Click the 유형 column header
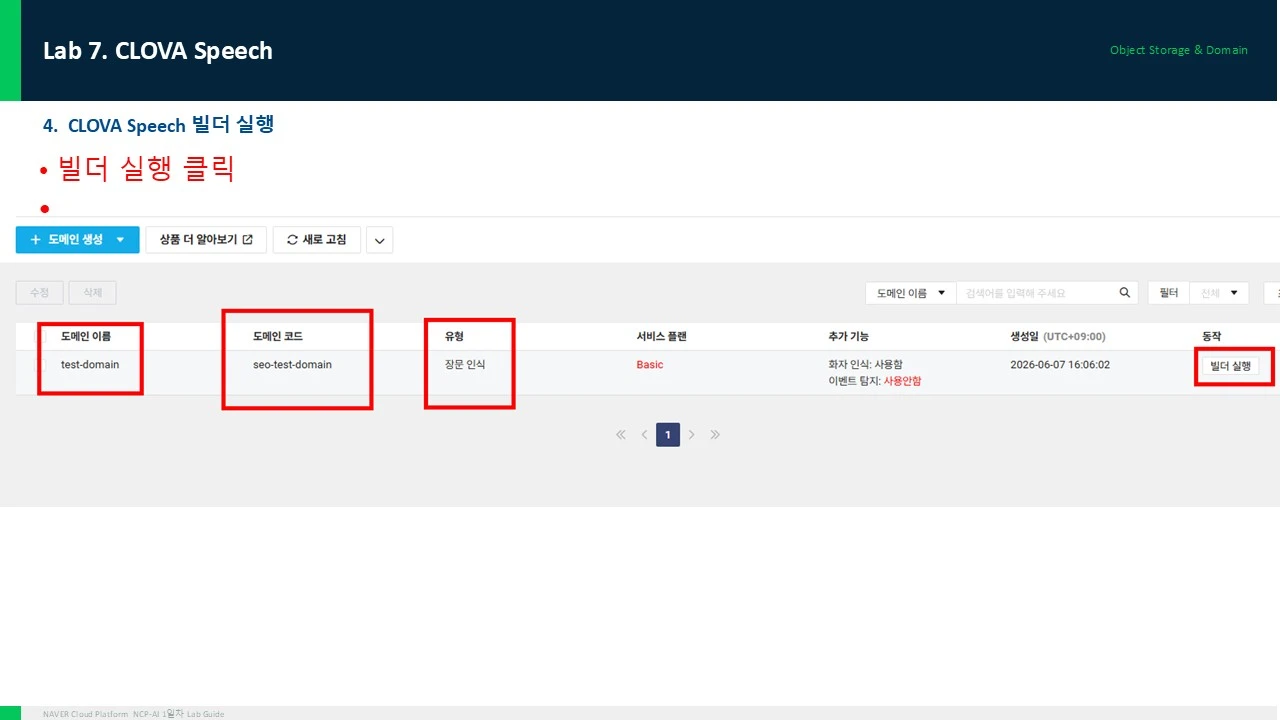The image size is (1280, 720). point(455,337)
